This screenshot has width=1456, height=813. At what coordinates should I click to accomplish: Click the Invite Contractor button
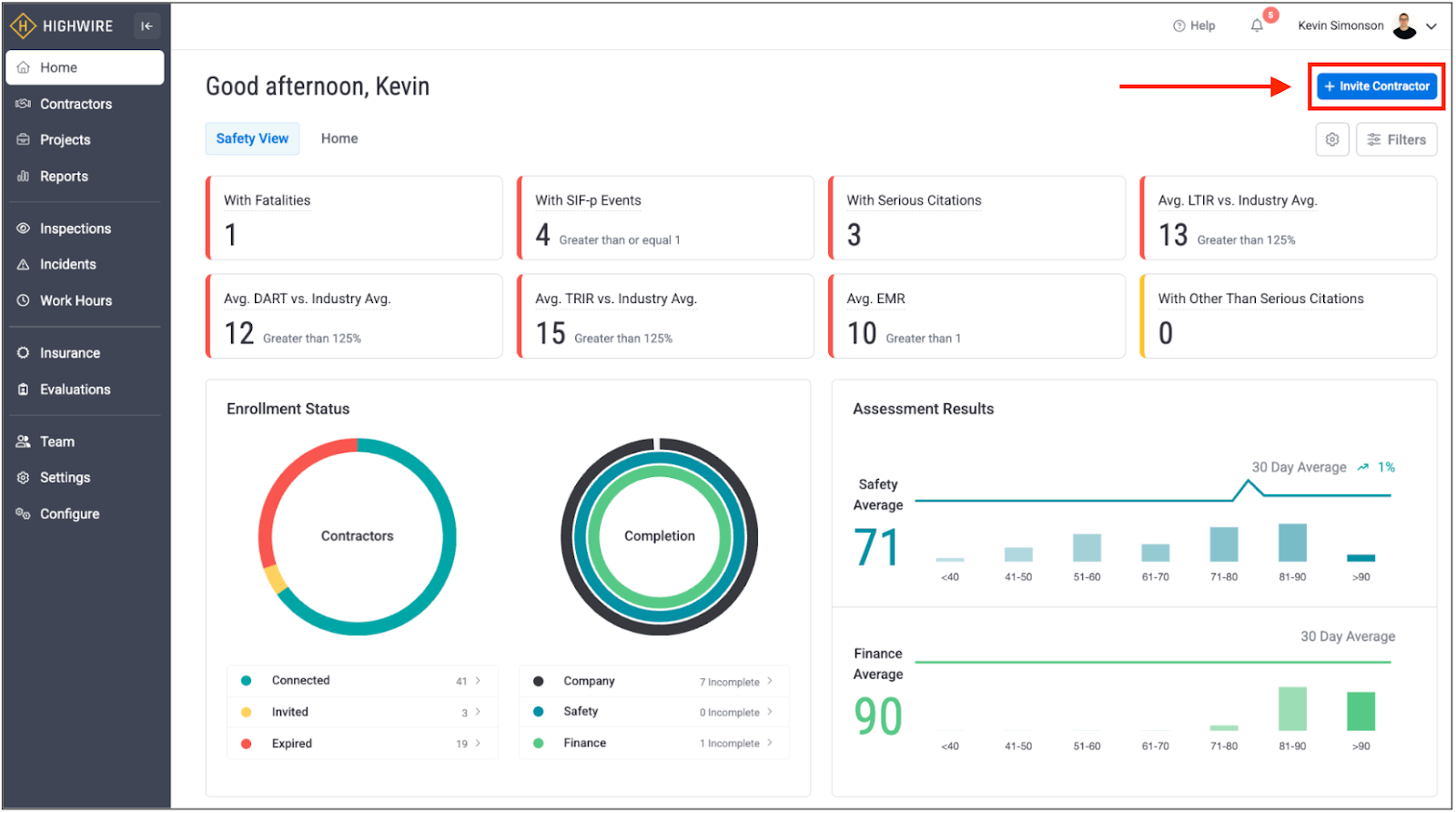coord(1376,86)
